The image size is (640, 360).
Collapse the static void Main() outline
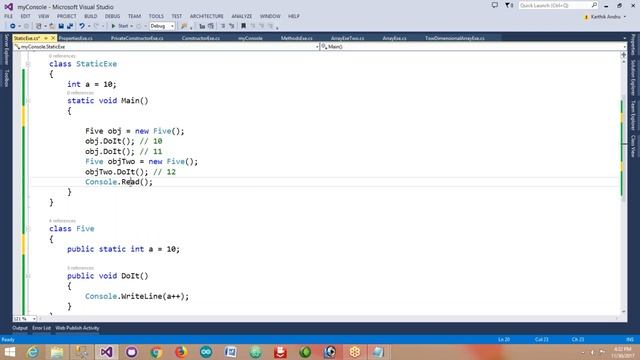point(28,101)
